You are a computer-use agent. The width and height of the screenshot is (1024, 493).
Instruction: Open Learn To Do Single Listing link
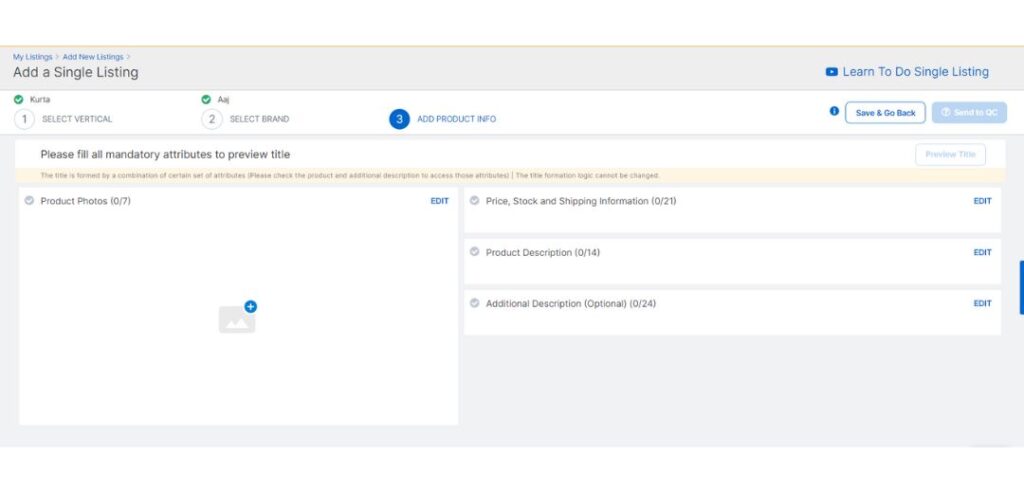(x=916, y=72)
